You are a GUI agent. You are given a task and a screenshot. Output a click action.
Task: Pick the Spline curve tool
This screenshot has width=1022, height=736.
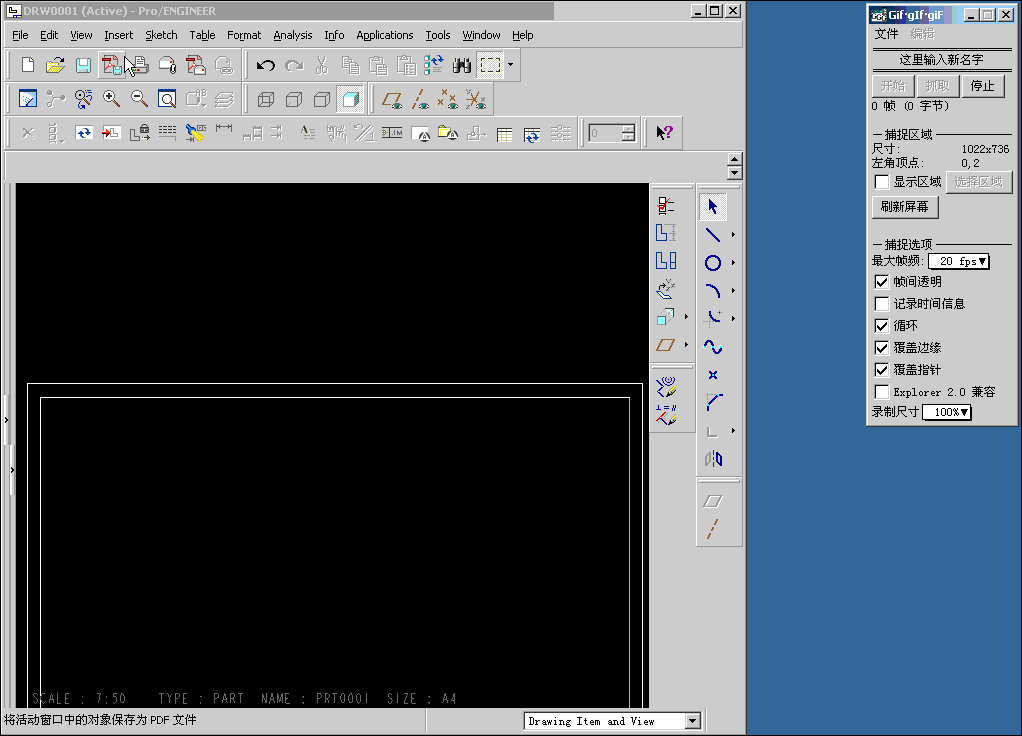click(x=712, y=347)
